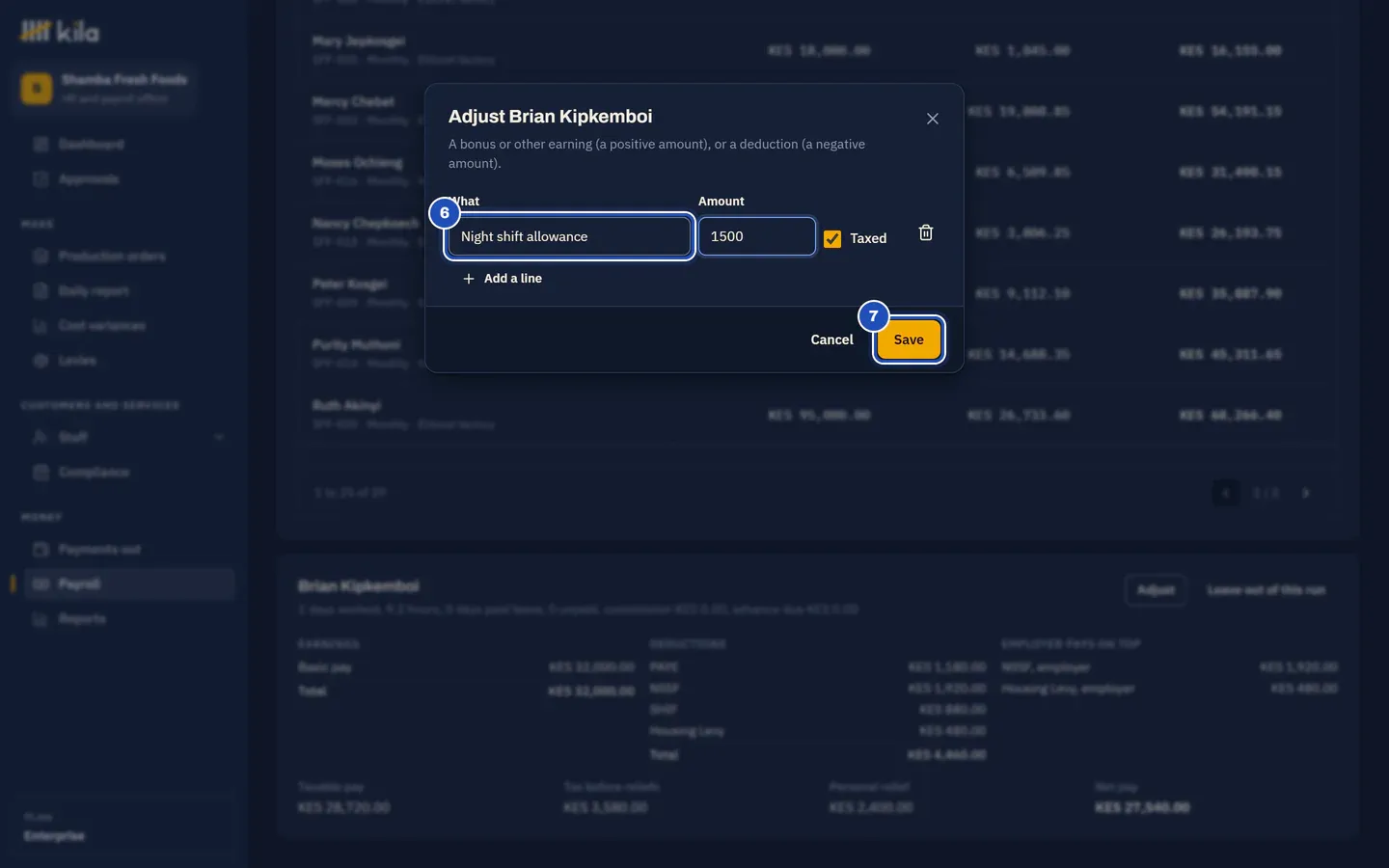This screenshot has width=1389, height=868.
Task: Go to the next page of employees
Action: [1305, 493]
